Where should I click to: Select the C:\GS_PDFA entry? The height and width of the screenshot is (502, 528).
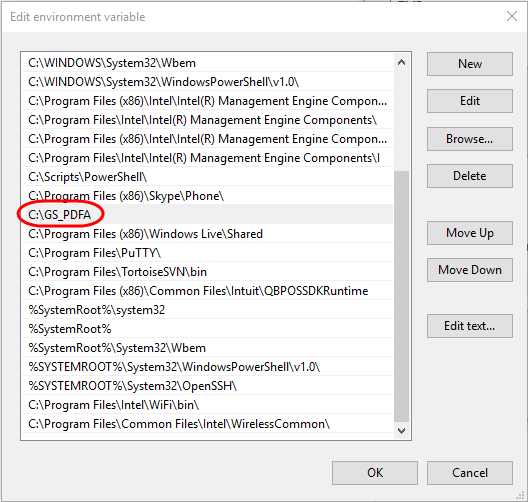click(207, 214)
